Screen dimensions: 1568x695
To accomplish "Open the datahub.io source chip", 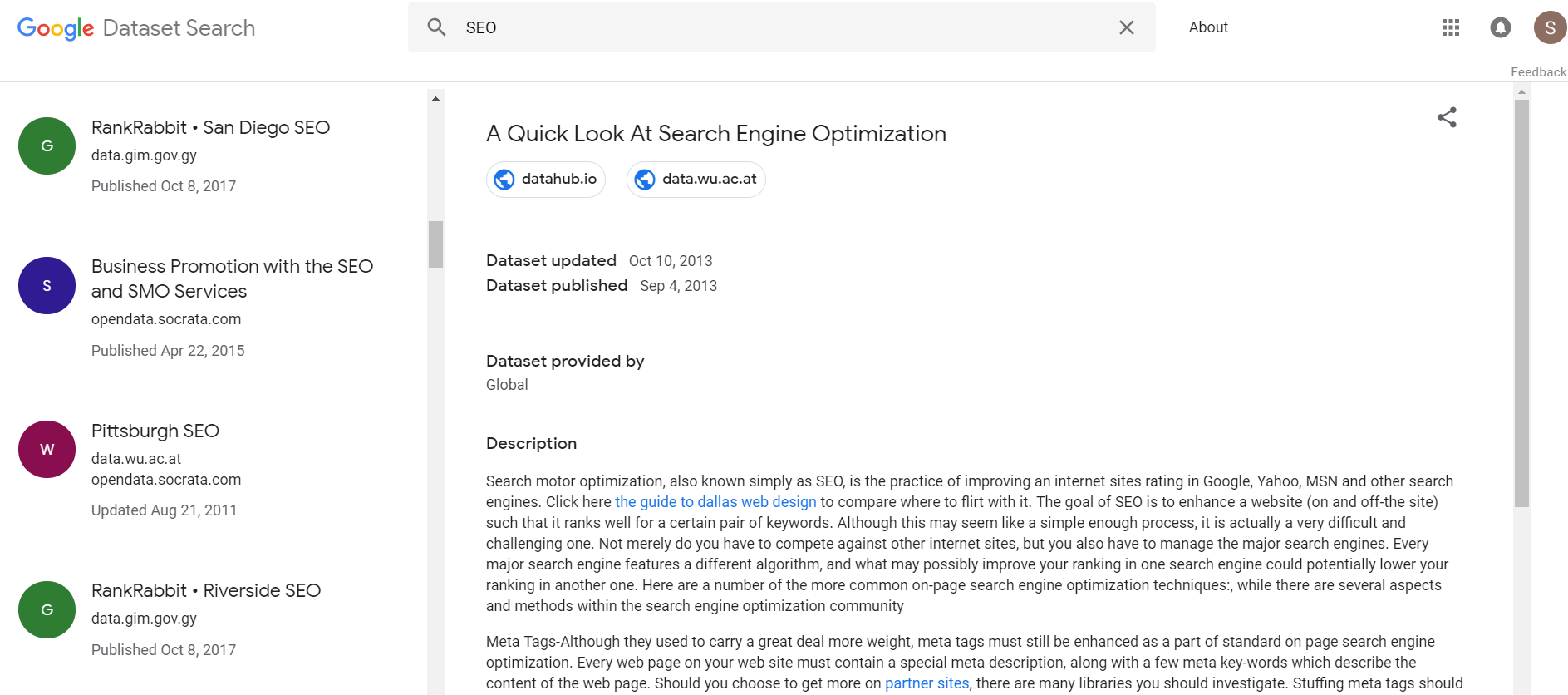I will tap(546, 180).
